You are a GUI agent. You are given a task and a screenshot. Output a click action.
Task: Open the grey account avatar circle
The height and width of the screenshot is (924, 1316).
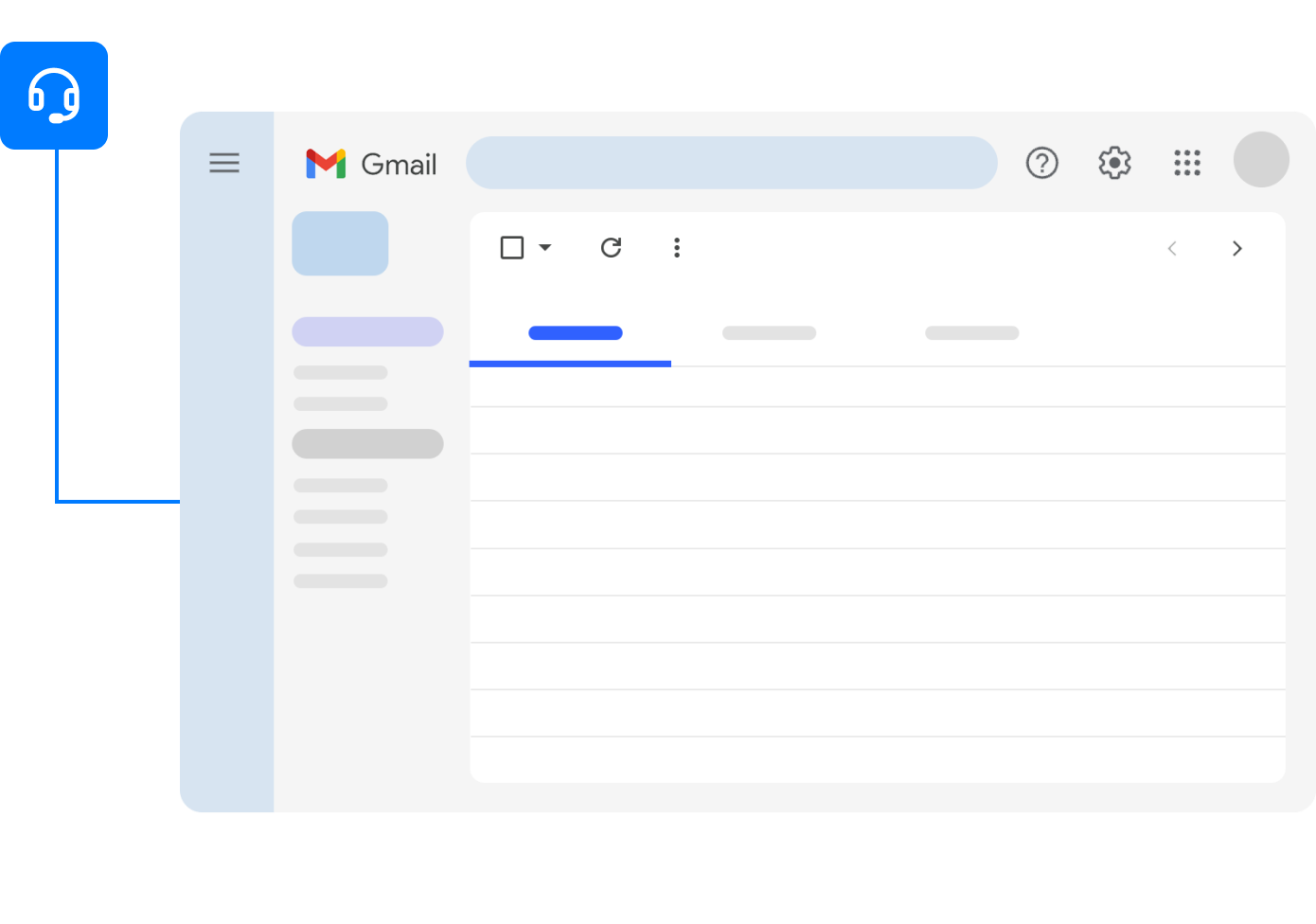point(1261,159)
